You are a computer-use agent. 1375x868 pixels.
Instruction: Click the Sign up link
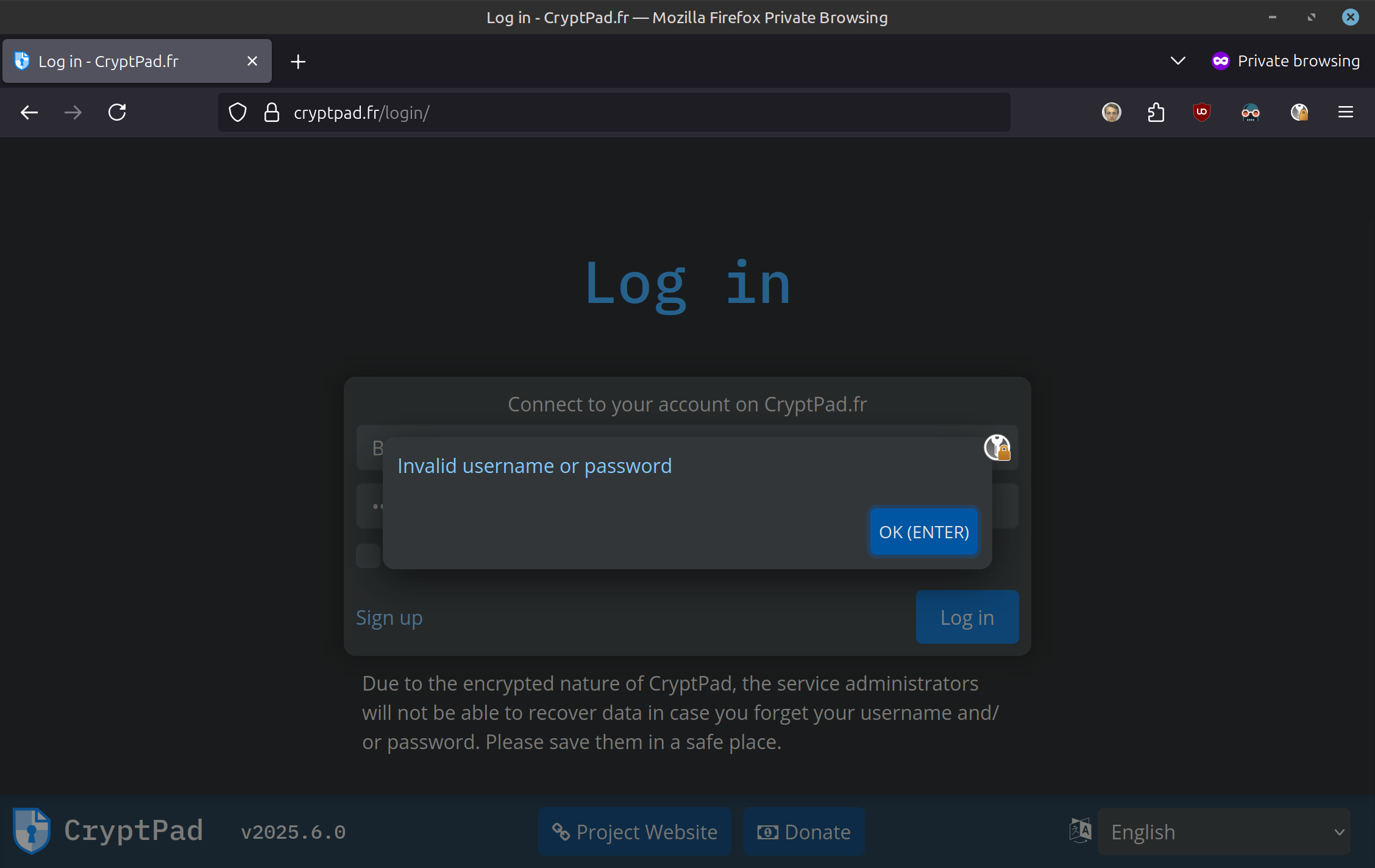(389, 617)
